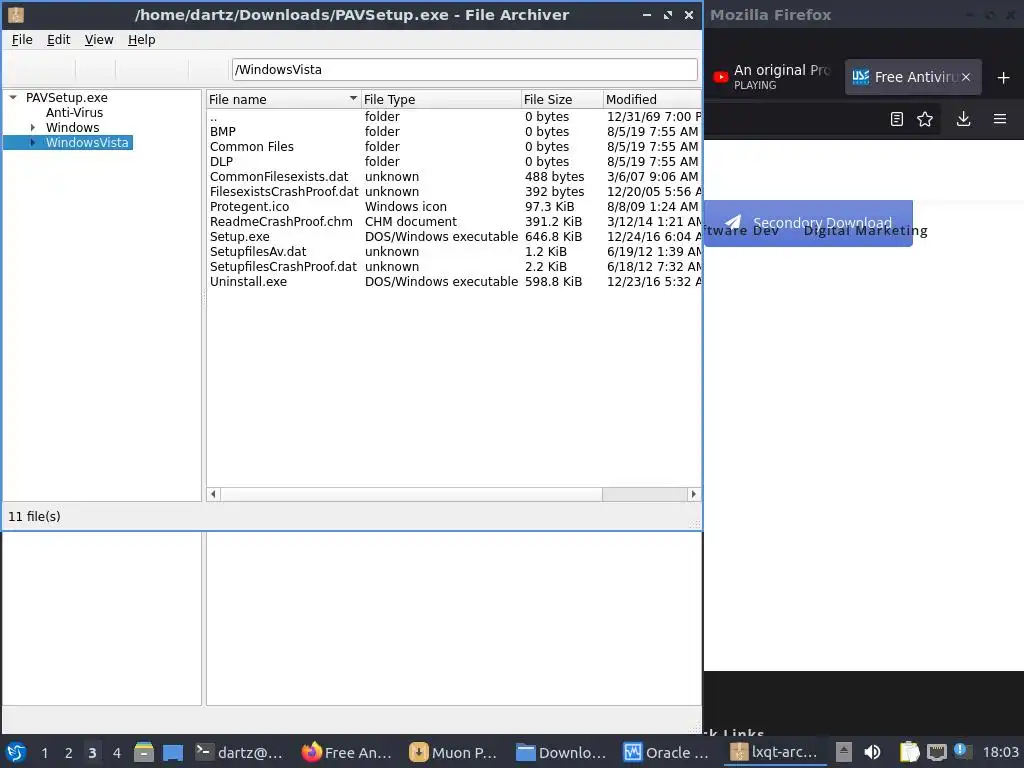Open the LXQt start menu icon

[16, 752]
